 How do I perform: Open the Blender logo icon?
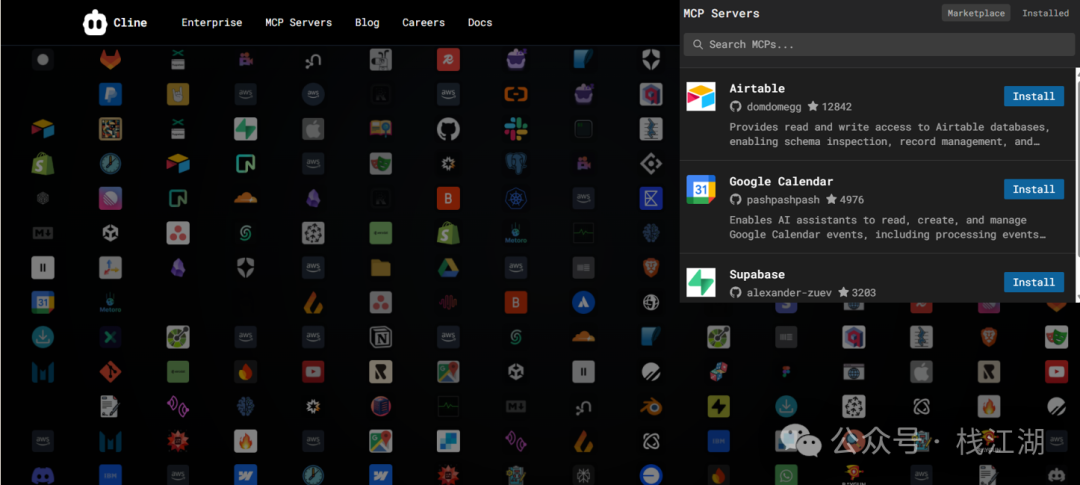click(650, 406)
